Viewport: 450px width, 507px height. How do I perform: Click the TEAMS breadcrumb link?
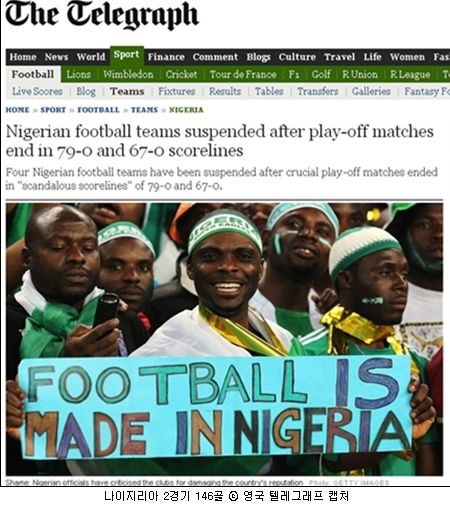point(144,110)
